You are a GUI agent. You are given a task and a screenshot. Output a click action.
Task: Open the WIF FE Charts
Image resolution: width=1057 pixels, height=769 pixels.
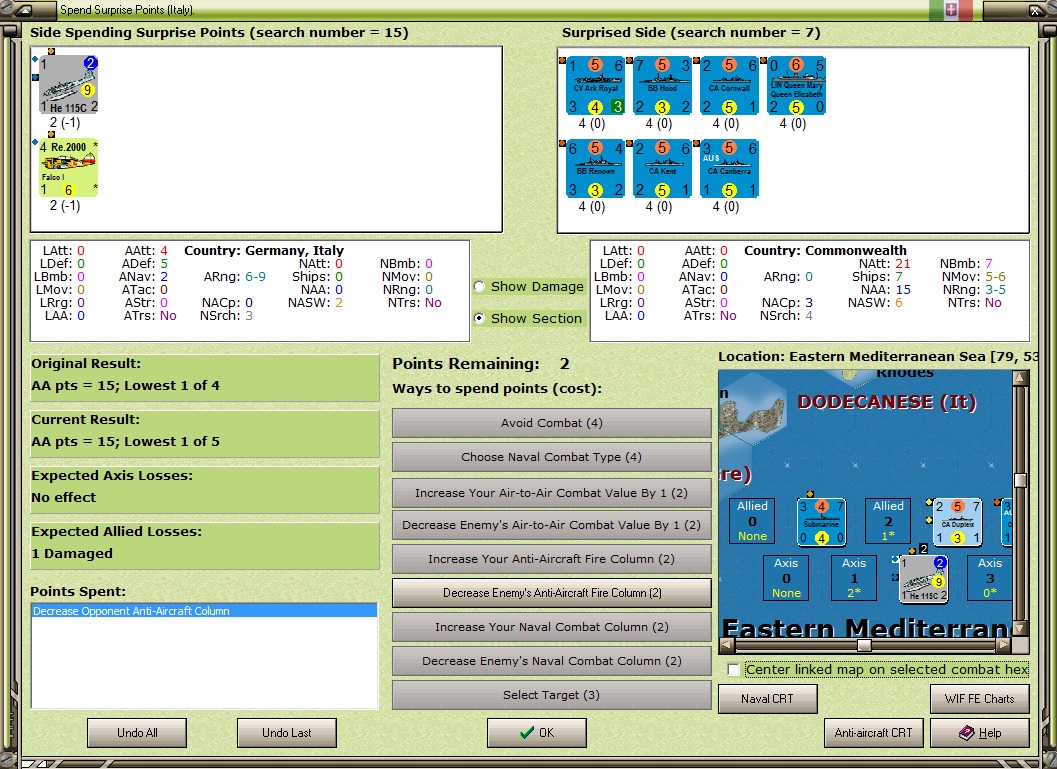coord(979,699)
